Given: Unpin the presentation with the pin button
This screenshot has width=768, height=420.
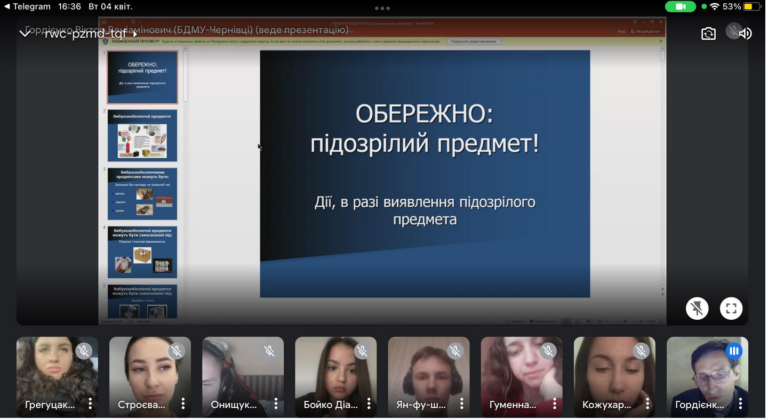Looking at the screenshot, I should click(698, 308).
